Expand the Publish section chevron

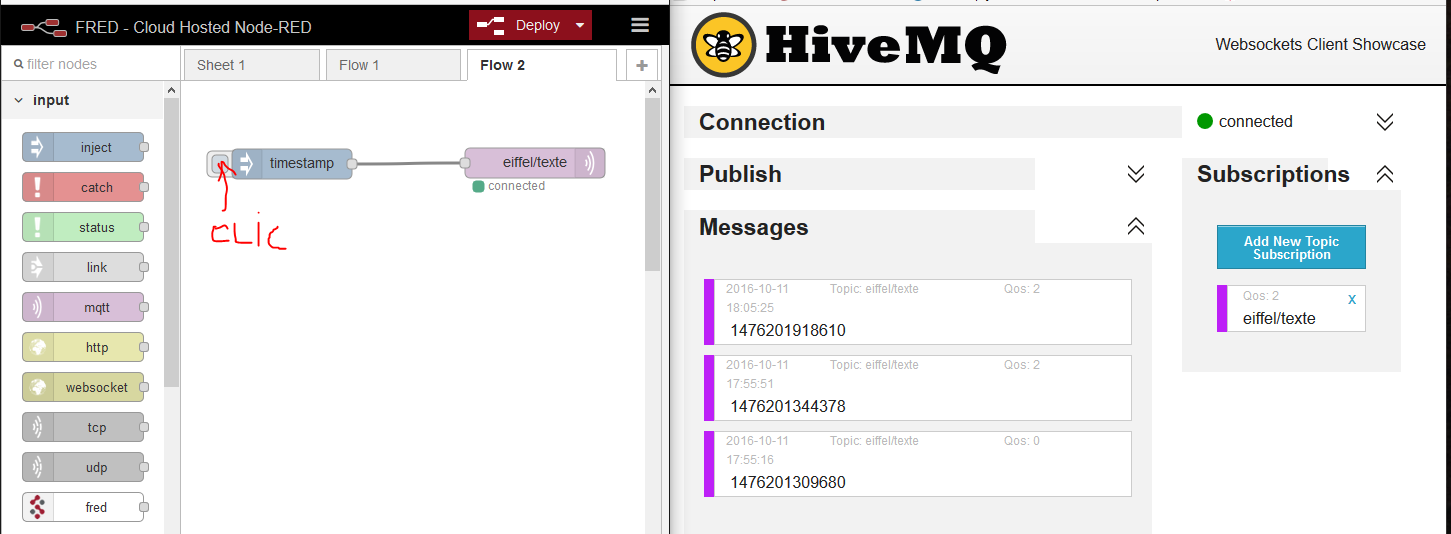click(1136, 174)
